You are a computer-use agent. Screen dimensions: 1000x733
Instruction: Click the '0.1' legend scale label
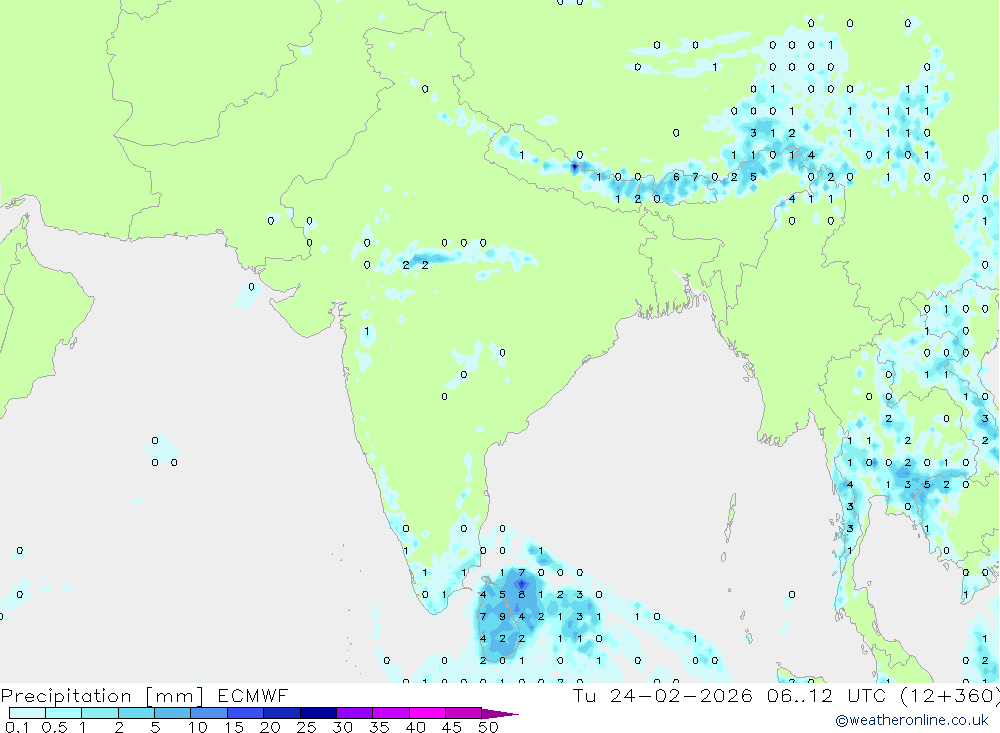coord(17,727)
